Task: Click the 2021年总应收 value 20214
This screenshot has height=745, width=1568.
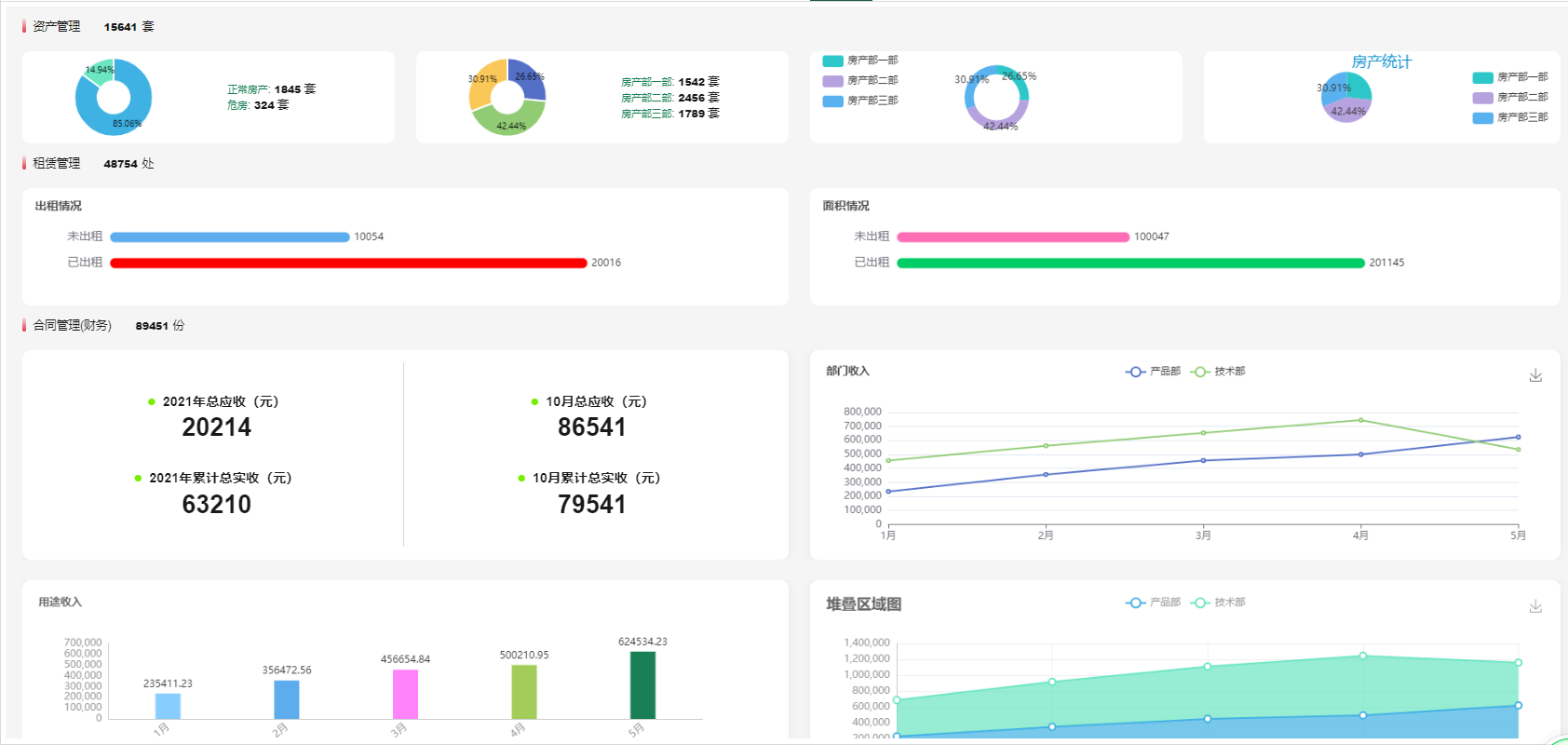Action: (217, 427)
